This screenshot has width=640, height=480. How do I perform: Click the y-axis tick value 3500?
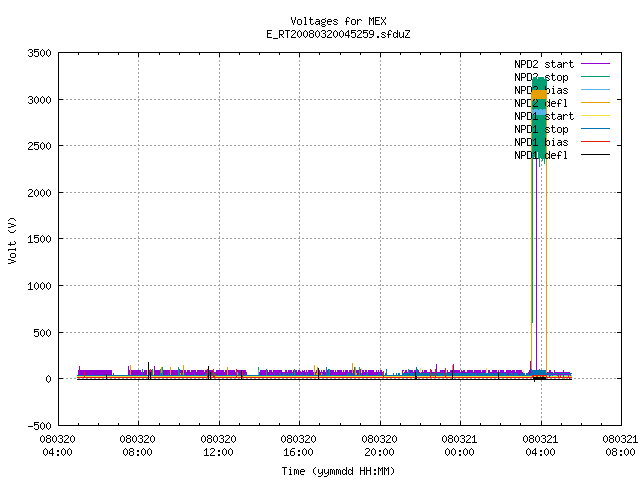coord(40,53)
